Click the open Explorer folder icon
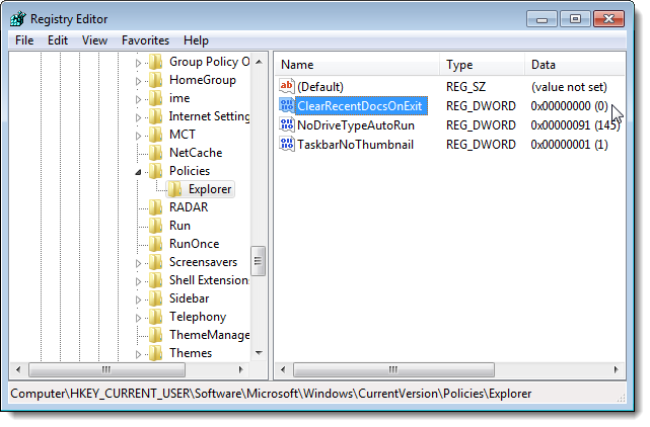This screenshot has height=427, width=650. 175,189
